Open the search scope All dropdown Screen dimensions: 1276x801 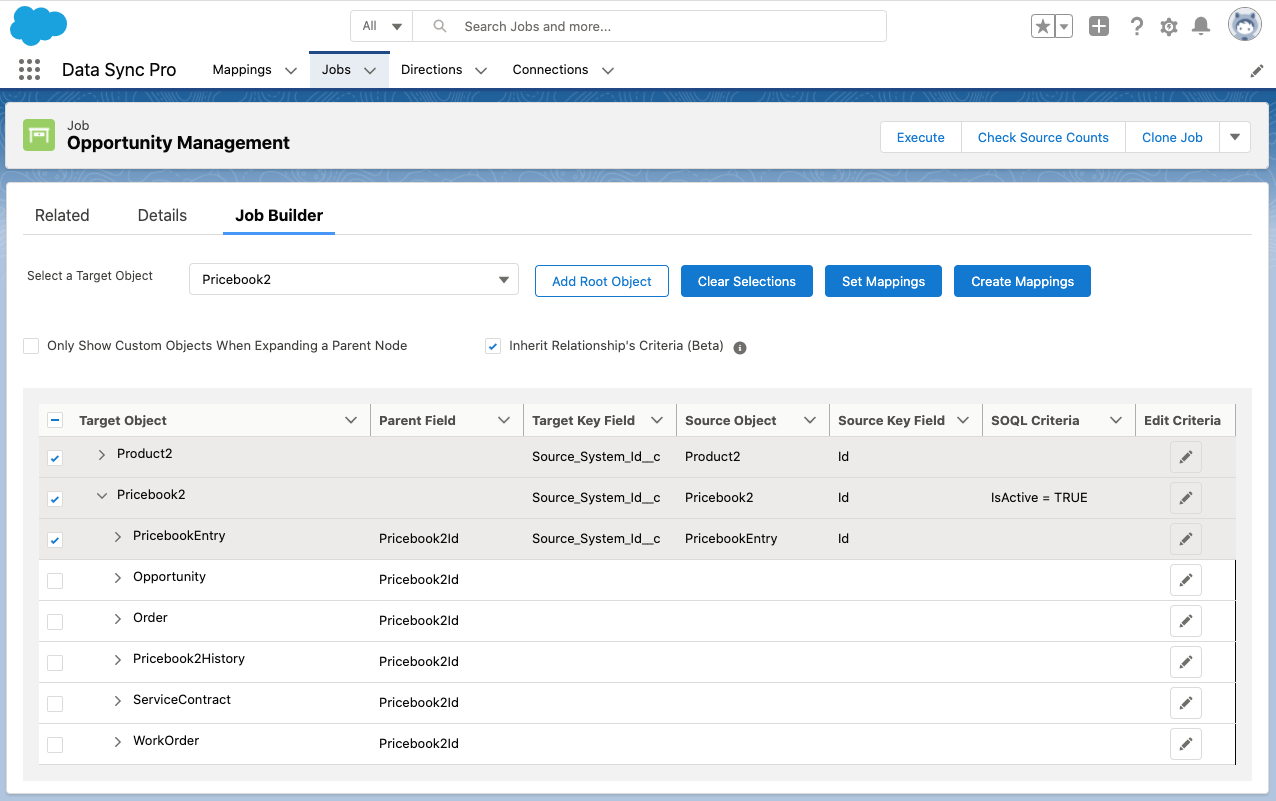(x=382, y=27)
